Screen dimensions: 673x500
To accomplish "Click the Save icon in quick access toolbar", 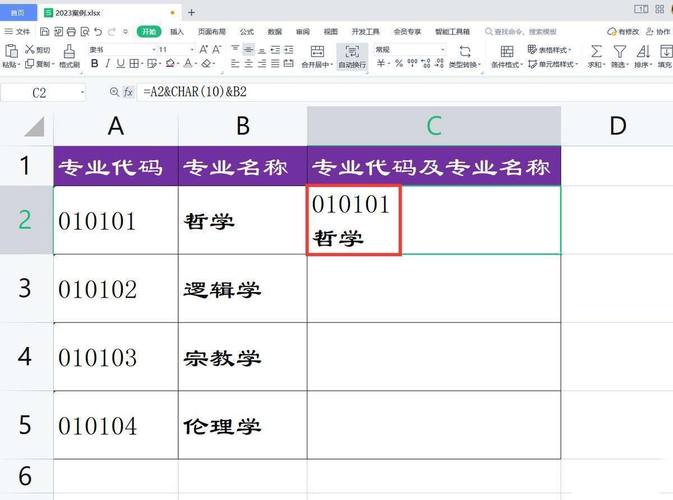I will (x=44, y=31).
